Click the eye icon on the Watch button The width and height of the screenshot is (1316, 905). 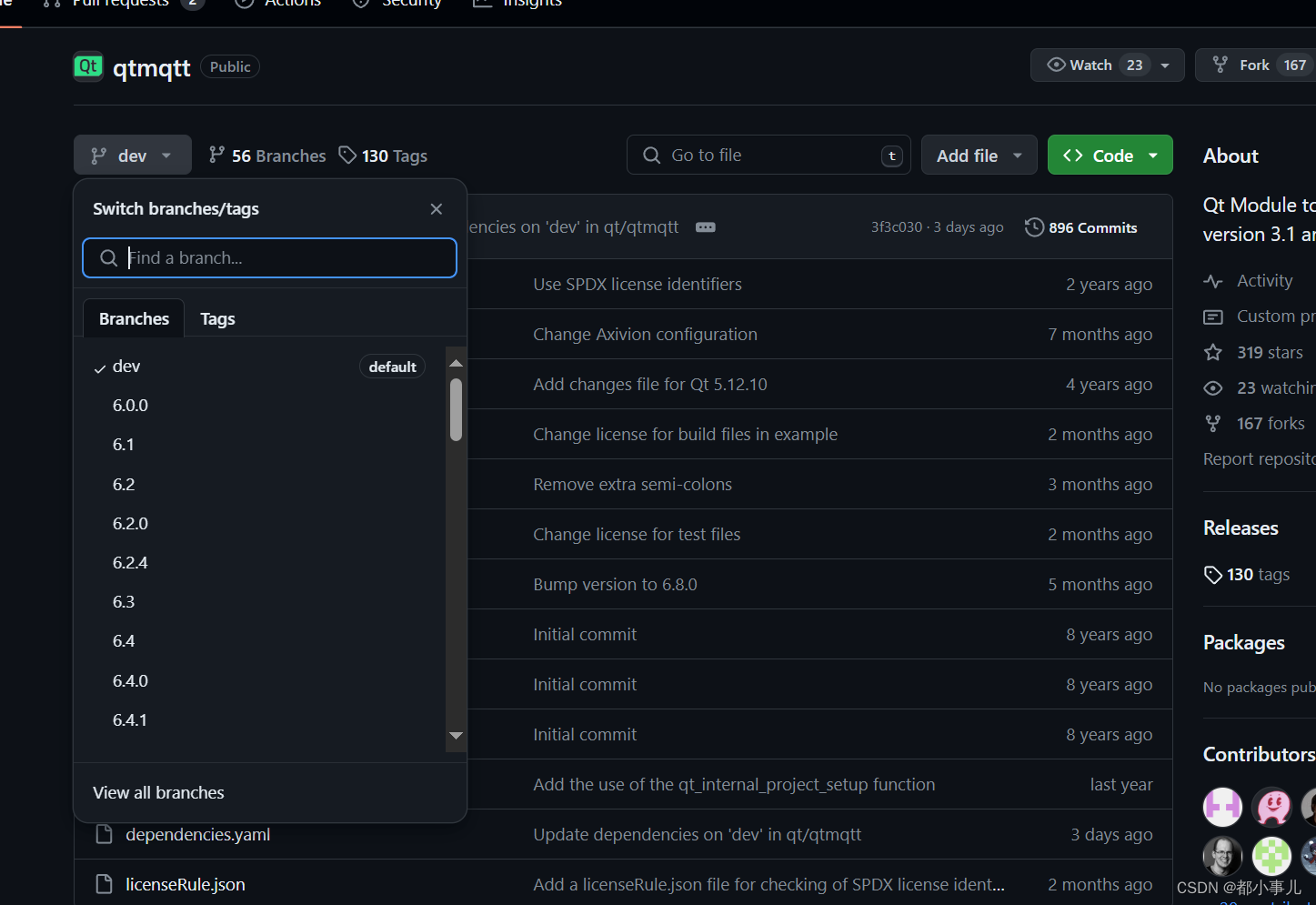click(1055, 65)
